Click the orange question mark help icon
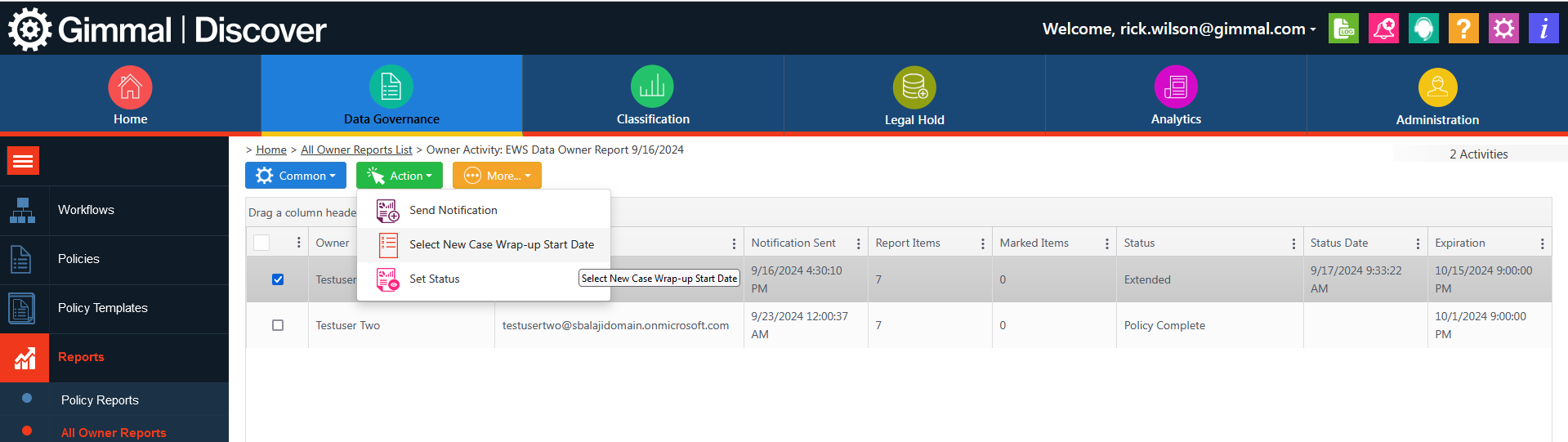This screenshot has height=442, width=1568. pos(1463,29)
